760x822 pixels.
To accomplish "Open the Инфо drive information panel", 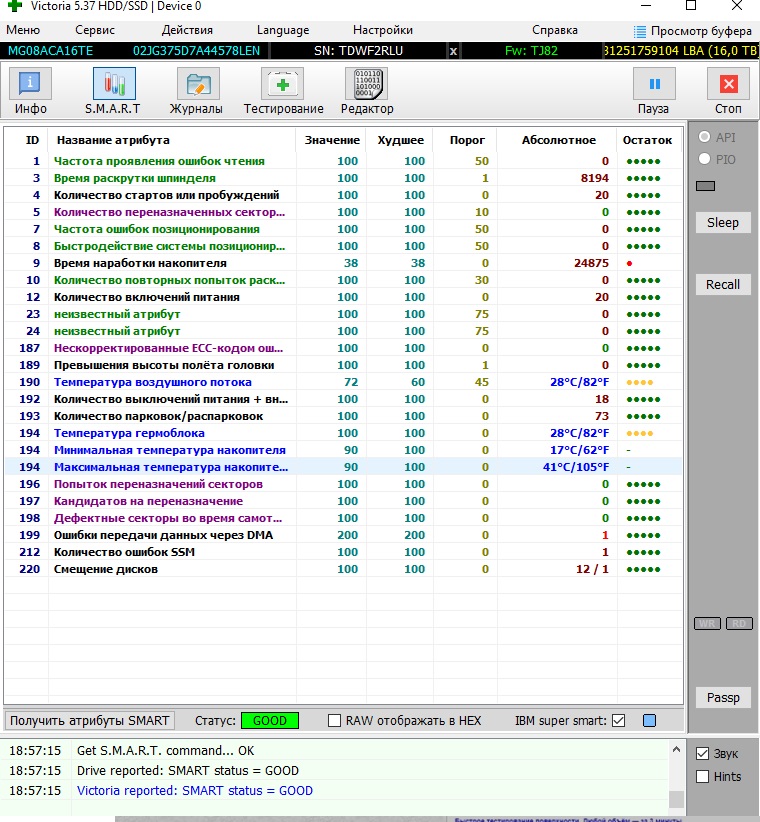I will click(31, 91).
